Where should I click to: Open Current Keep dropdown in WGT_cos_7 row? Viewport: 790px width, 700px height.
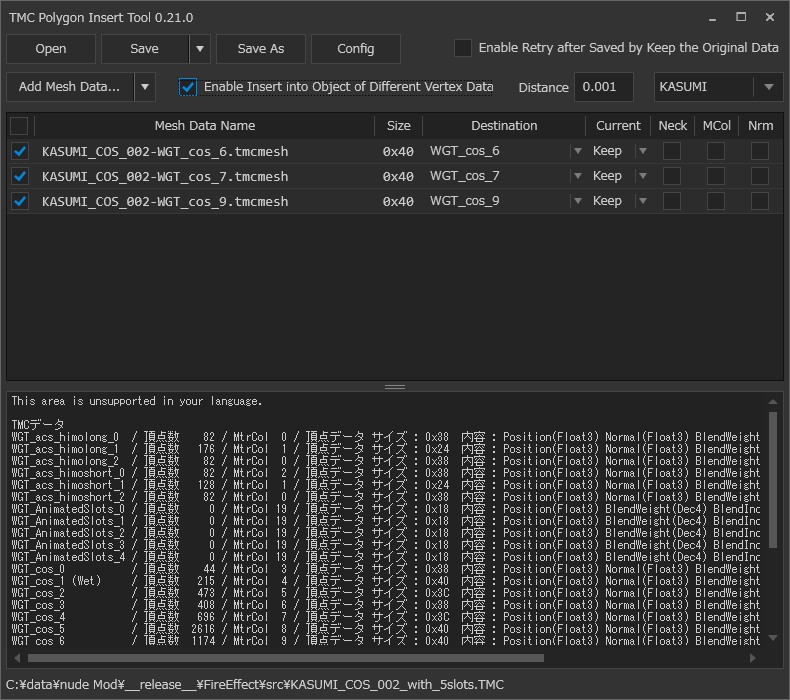(643, 176)
